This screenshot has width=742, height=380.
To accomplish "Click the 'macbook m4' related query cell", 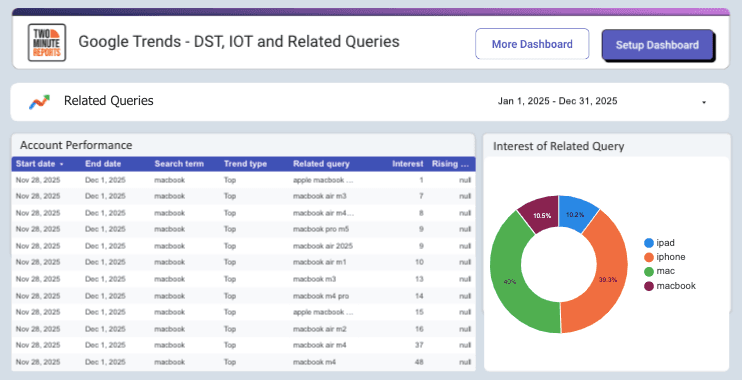I will (314, 362).
